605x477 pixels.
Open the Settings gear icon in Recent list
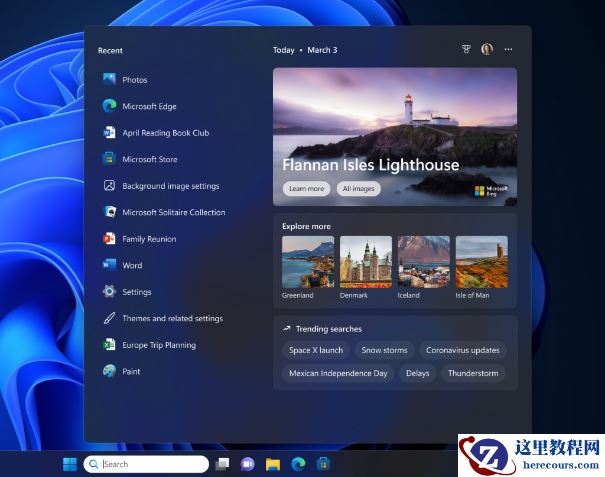(x=109, y=291)
